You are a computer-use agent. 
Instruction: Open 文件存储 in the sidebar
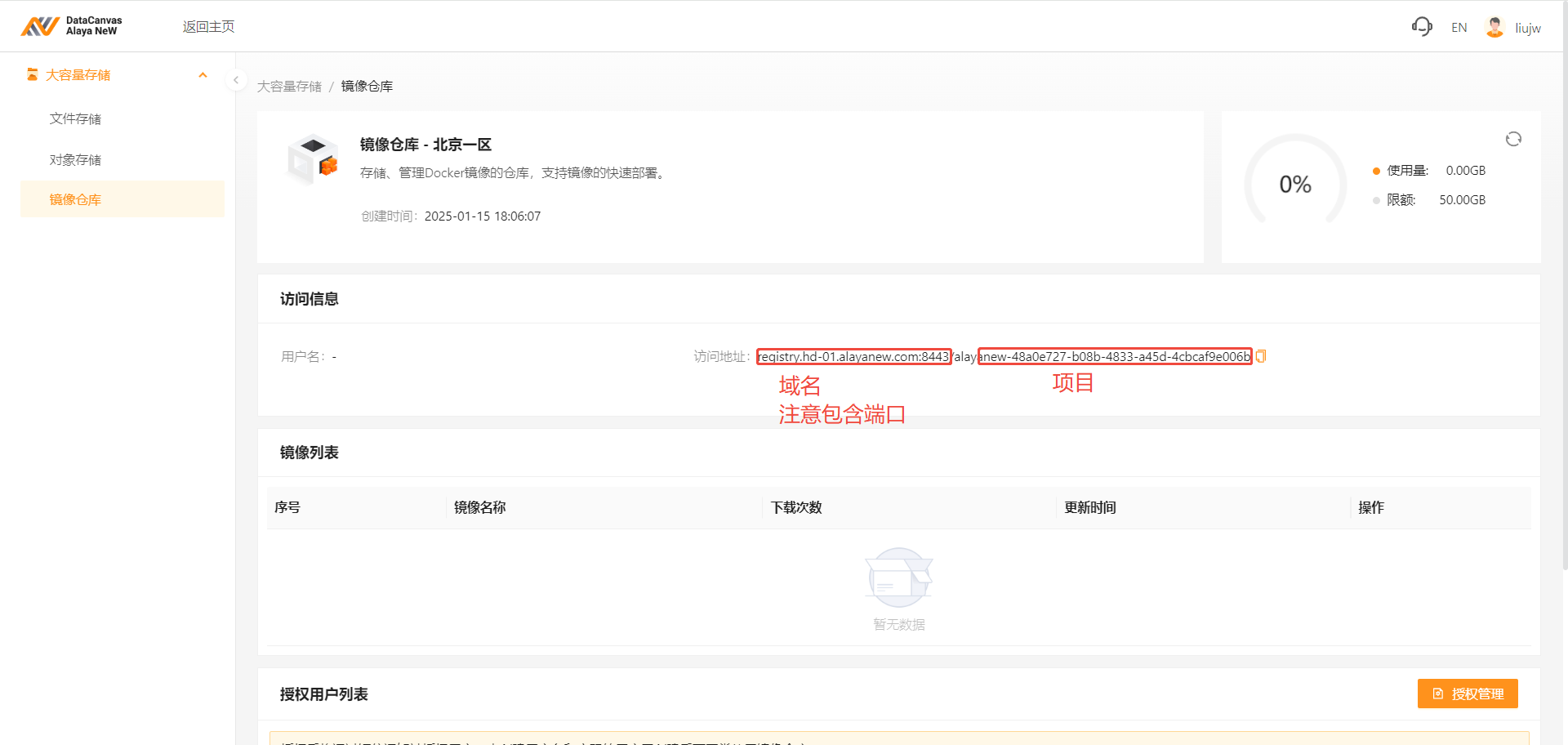[75, 119]
